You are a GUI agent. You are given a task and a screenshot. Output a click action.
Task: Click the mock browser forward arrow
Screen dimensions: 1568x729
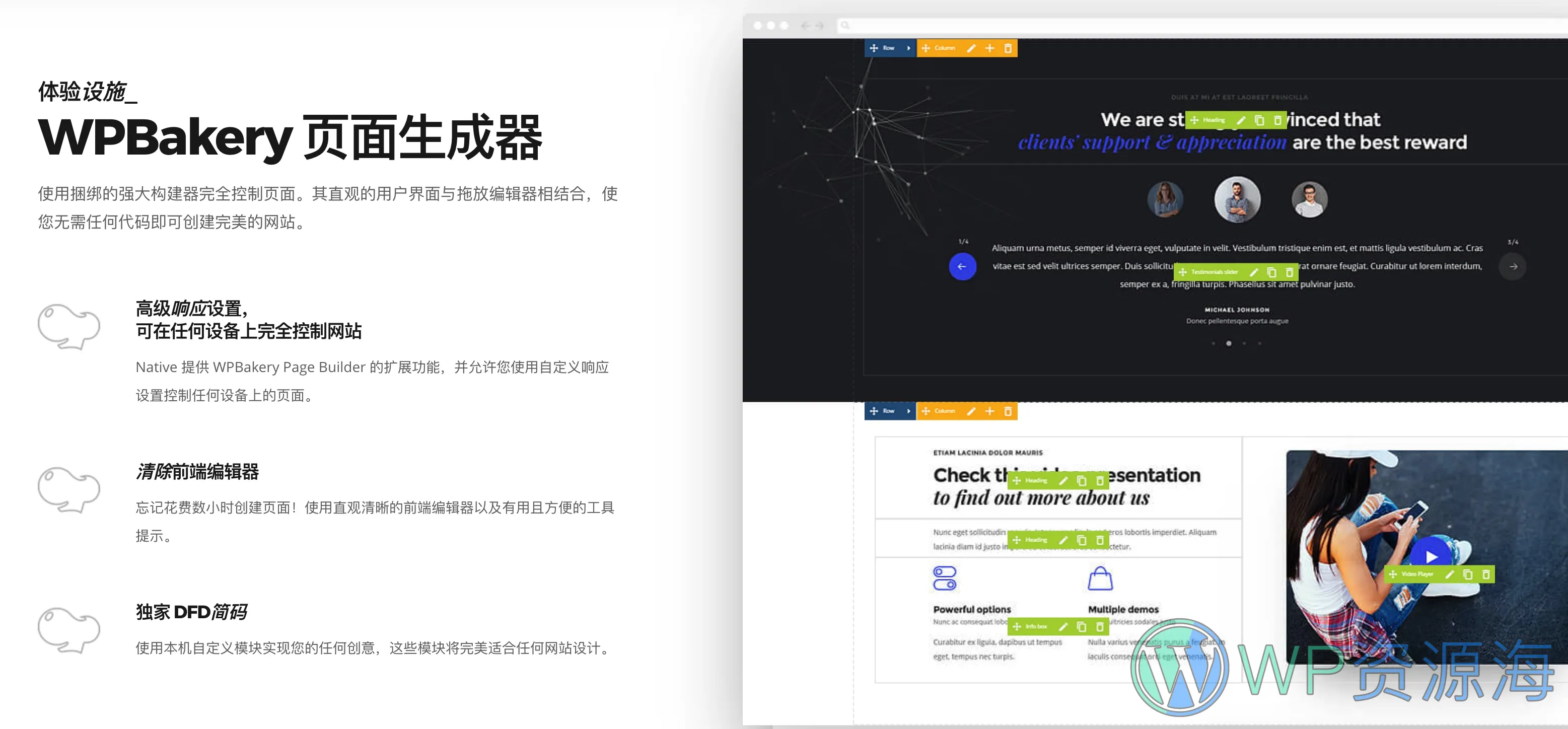(819, 26)
